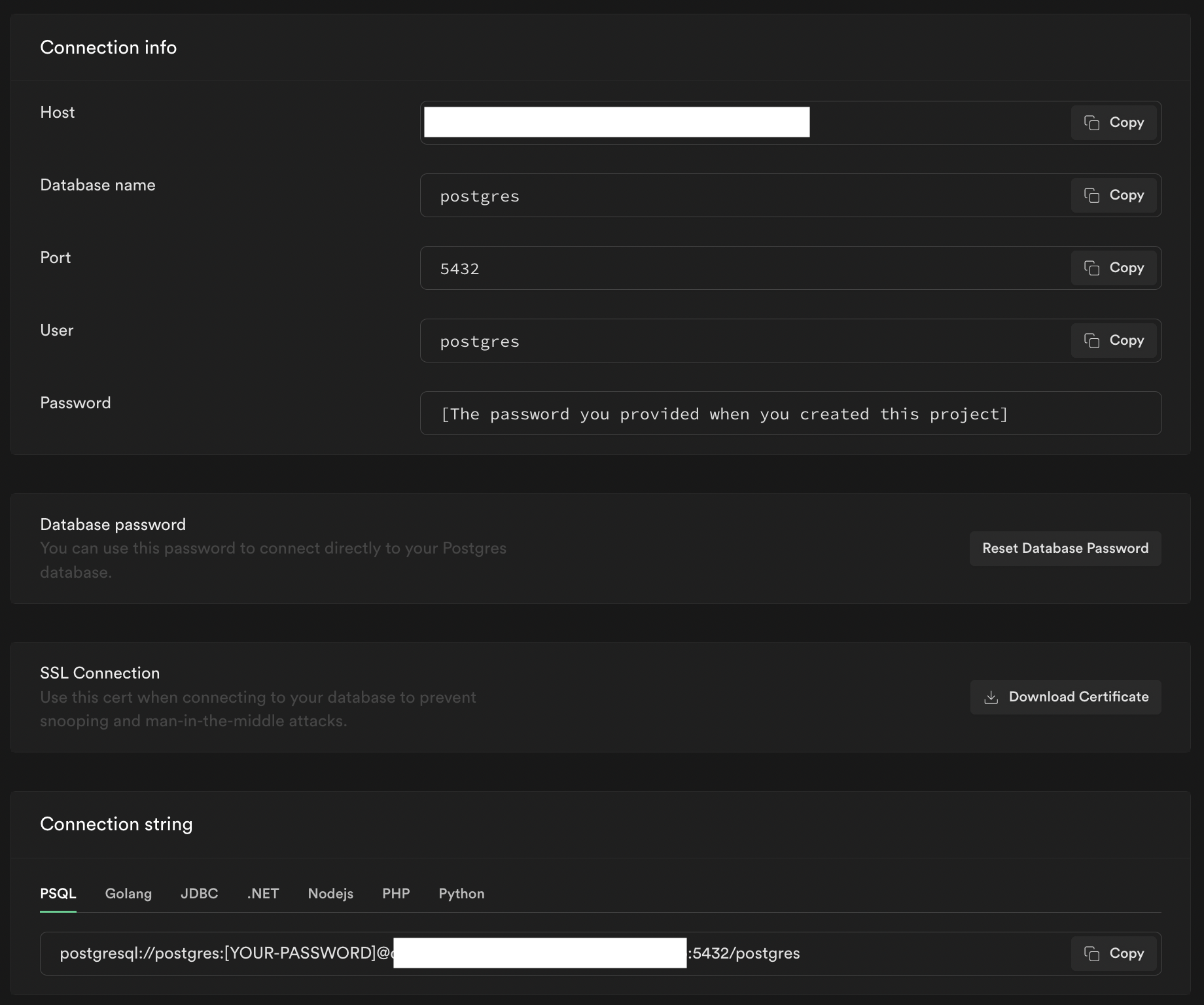
Task: Click the Database name label
Action: pos(97,185)
